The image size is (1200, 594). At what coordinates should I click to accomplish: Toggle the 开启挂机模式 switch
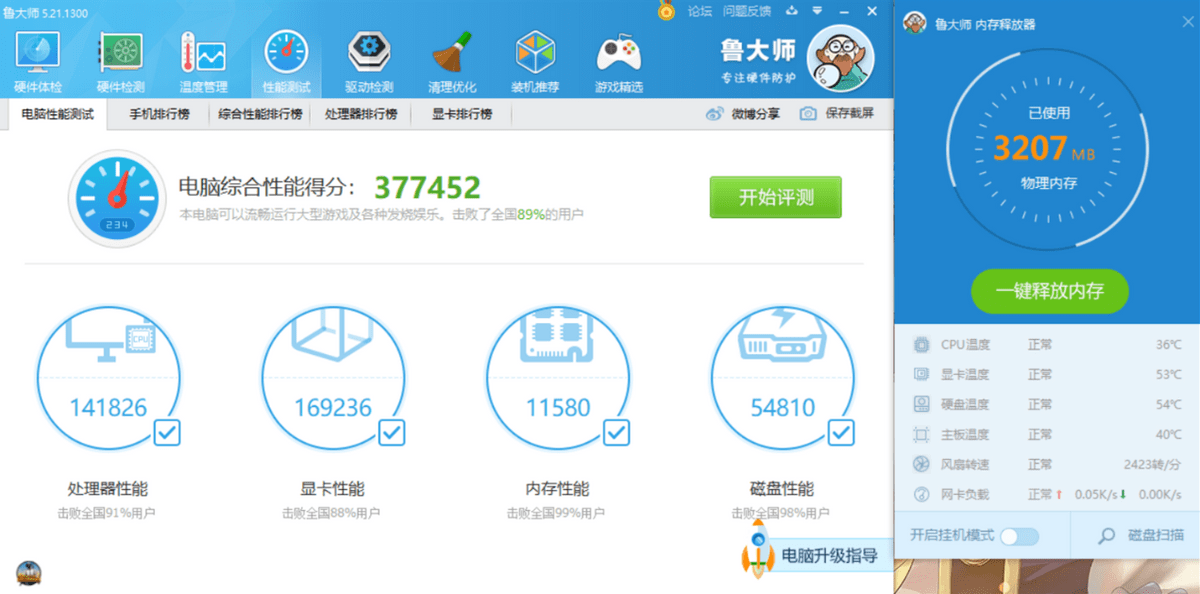(x=1019, y=536)
